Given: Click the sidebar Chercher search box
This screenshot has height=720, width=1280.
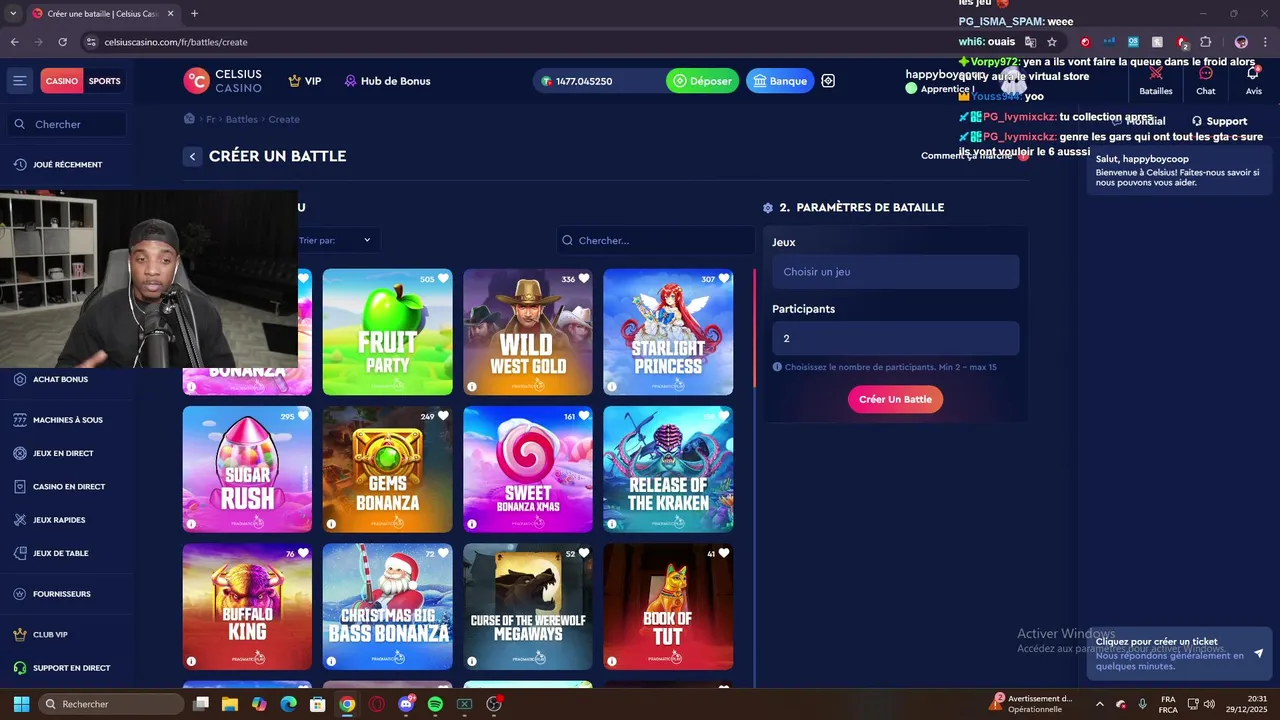Looking at the screenshot, I should pyautogui.click(x=68, y=124).
